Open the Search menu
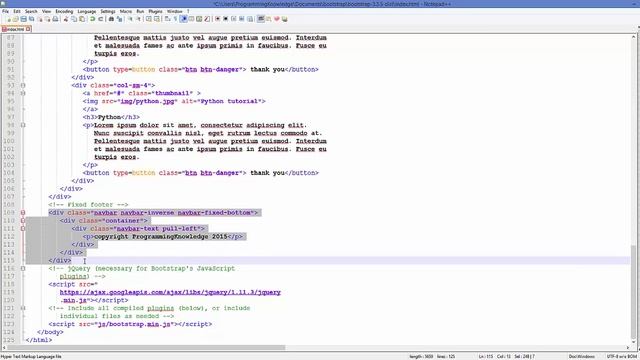 tap(31, 11)
